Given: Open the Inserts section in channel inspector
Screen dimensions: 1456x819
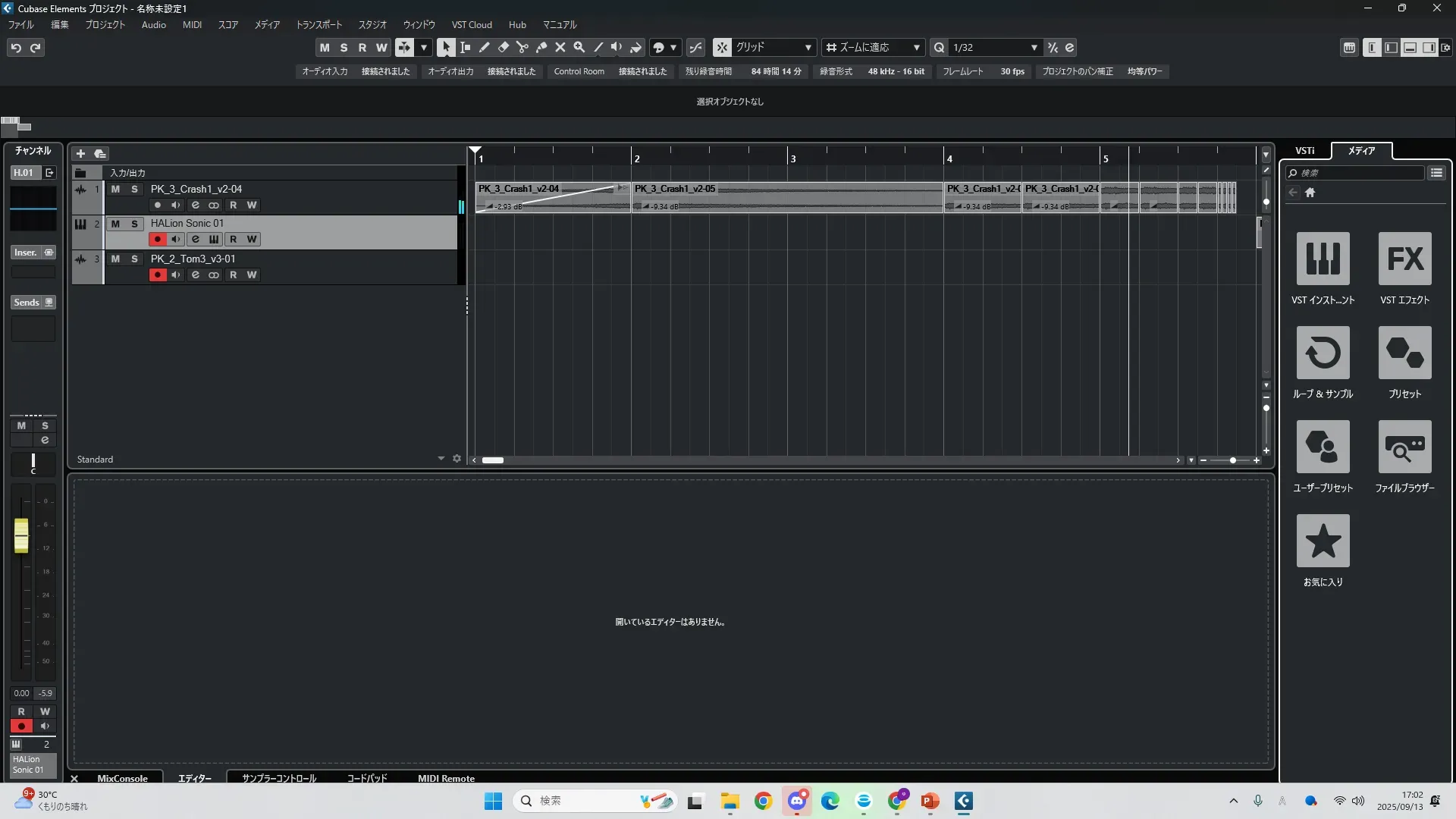Looking at the screenshot, I should click(26, 253).
